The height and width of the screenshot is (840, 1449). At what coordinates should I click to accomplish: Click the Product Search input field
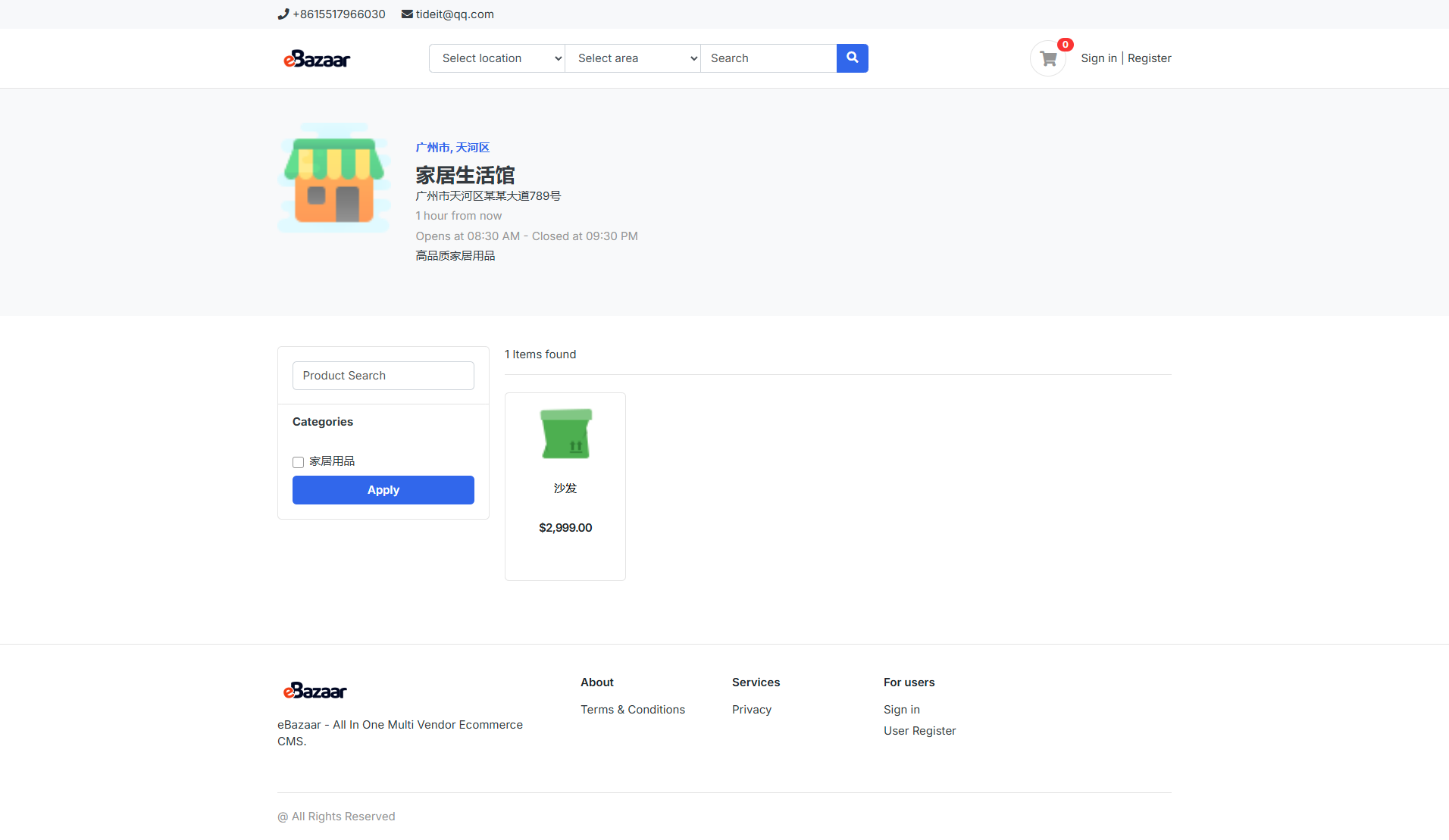pos(383,376)
